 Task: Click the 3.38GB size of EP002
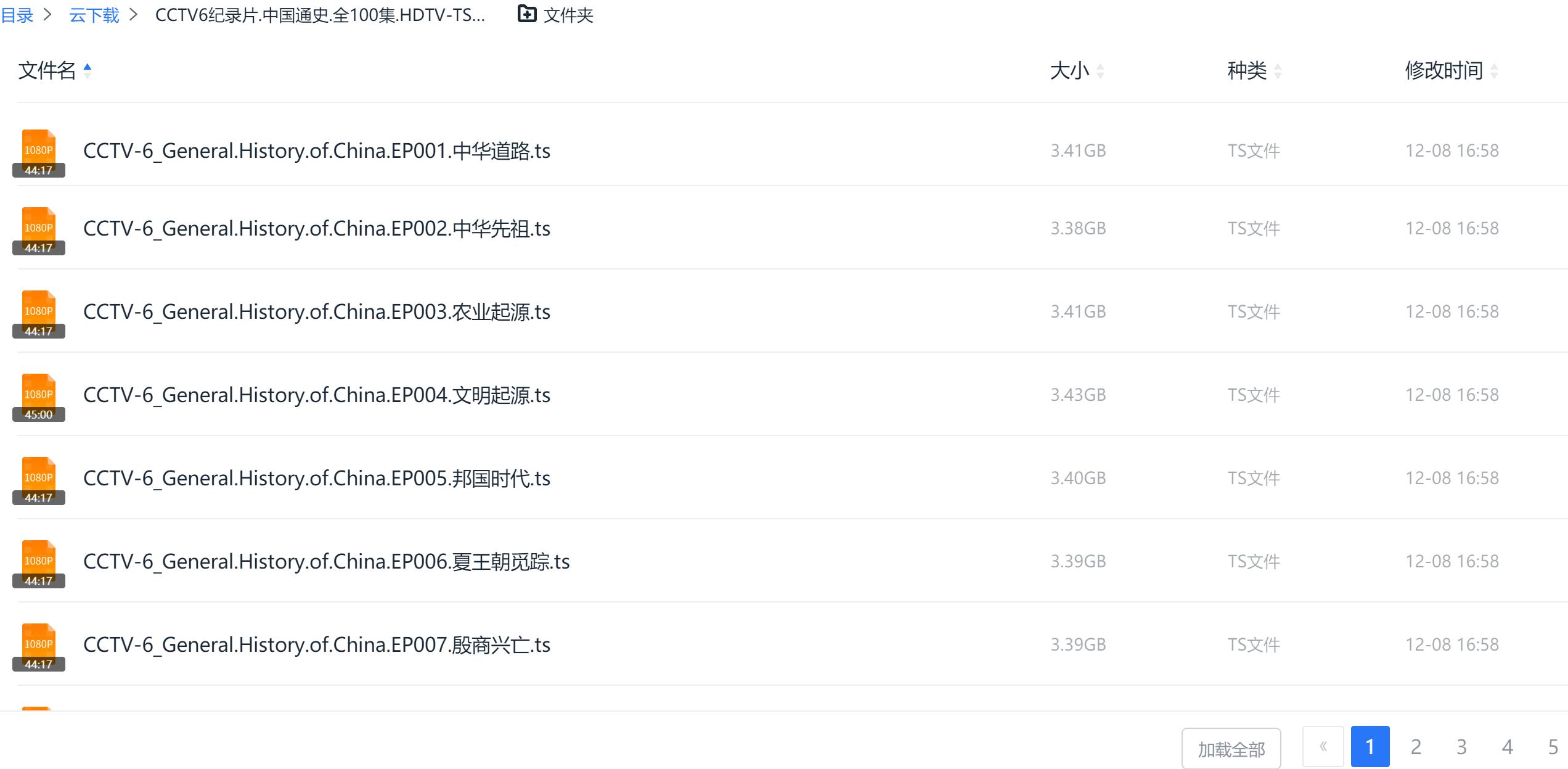1079,228
